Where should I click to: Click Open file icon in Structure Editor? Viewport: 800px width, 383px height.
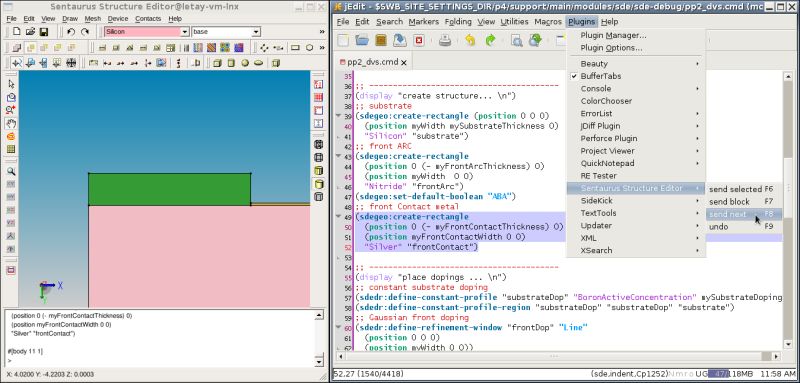coord(30,32)
